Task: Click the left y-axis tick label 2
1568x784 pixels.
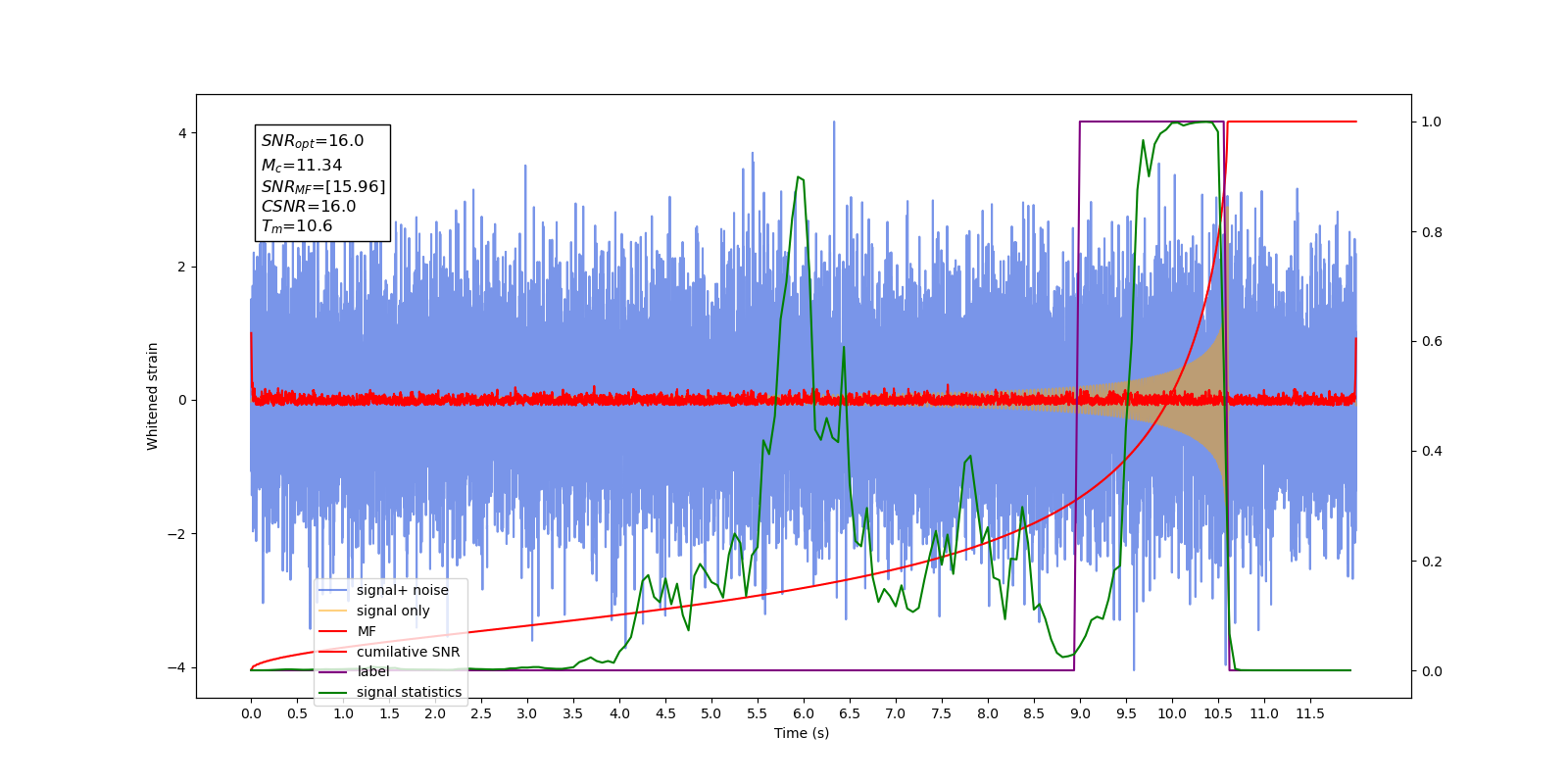Action: [x=181, y=267]
